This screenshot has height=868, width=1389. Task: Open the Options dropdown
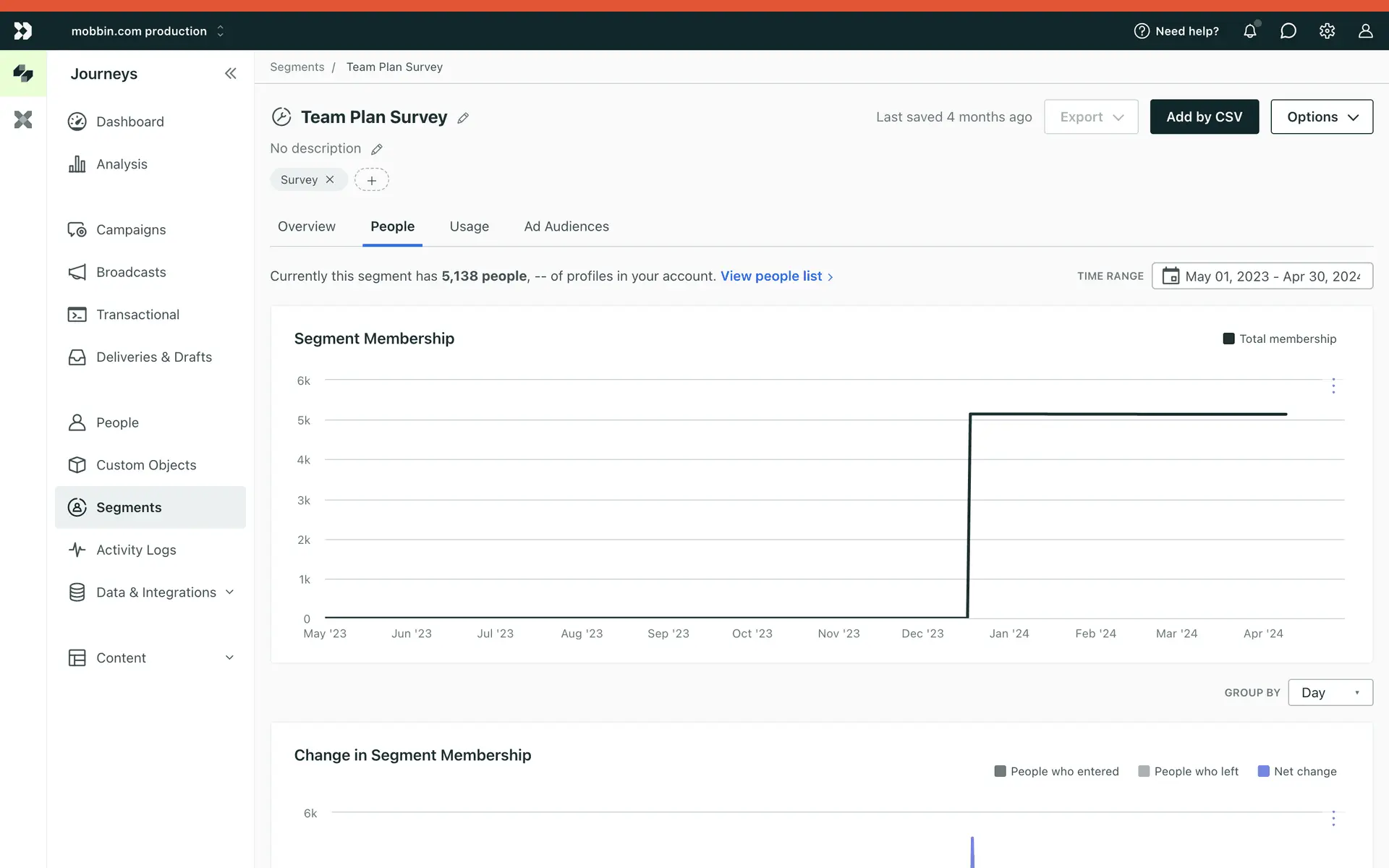(x=1321, y=116)
